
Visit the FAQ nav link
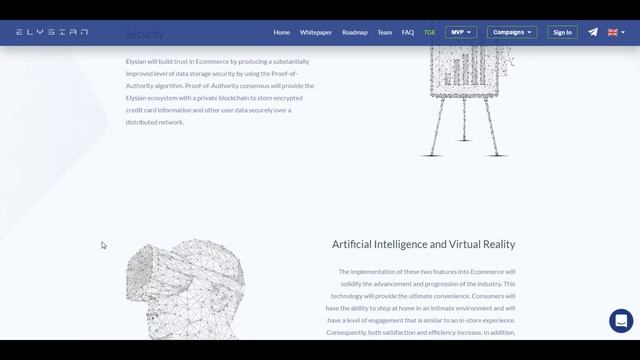[x=407, y=32]
